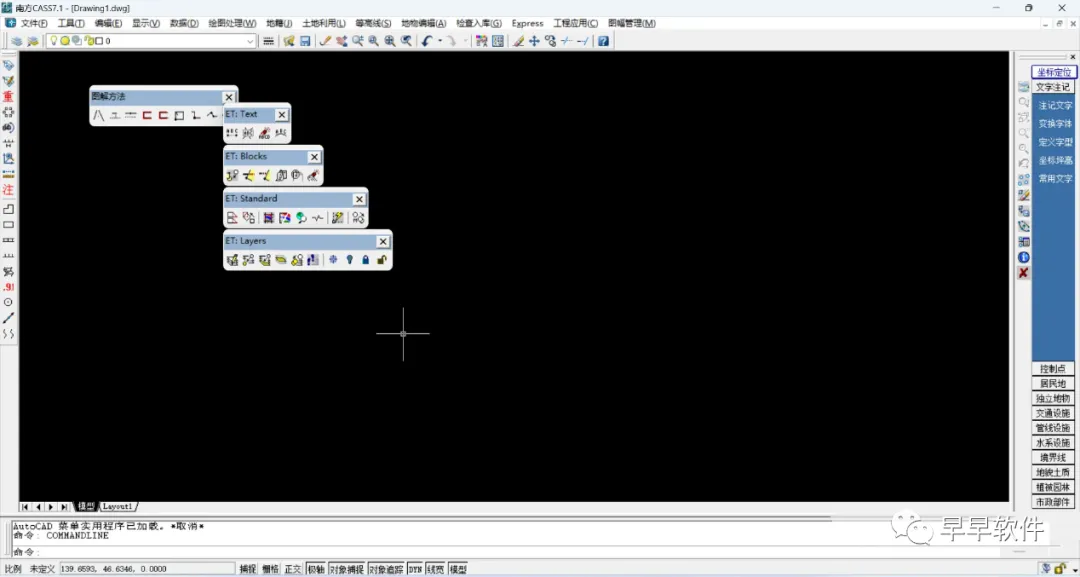The height and width of the screenshot is (577, 1080).
Task: Click the diagonal line icon in left toolbar
Action: [x=8, y=318]
